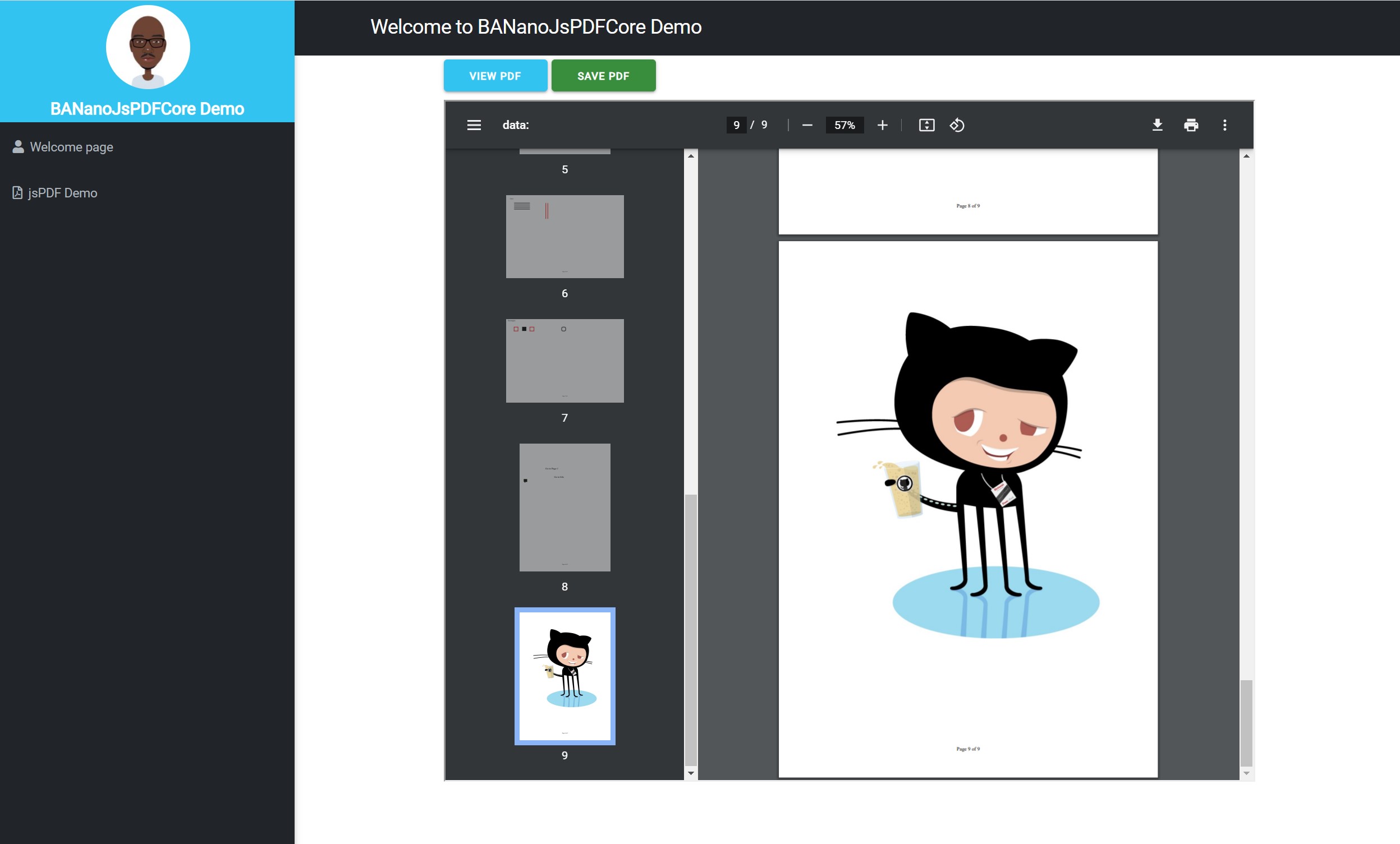Open the PDF viewer more actions menu
The width and height of the screenshot is (1400, 844).
coord(1224,125)
